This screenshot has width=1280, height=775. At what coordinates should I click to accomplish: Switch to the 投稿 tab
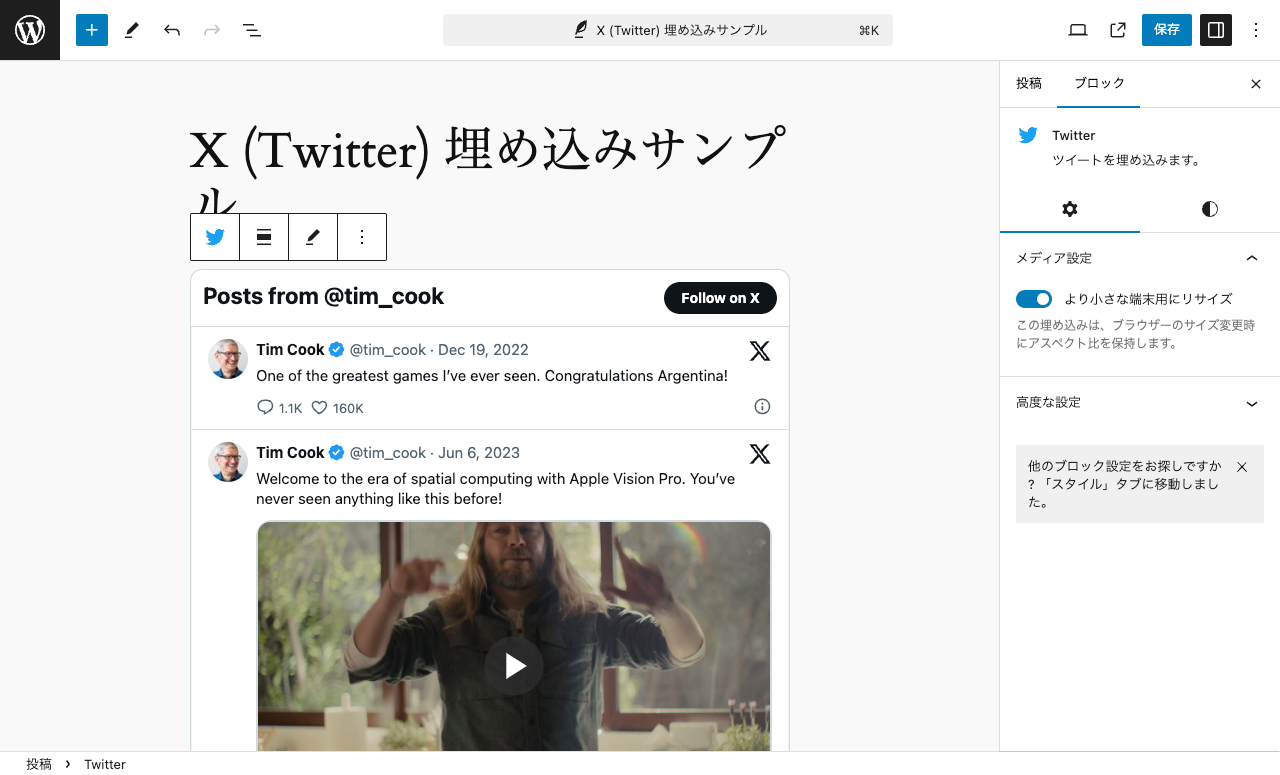click(1029, 84)
